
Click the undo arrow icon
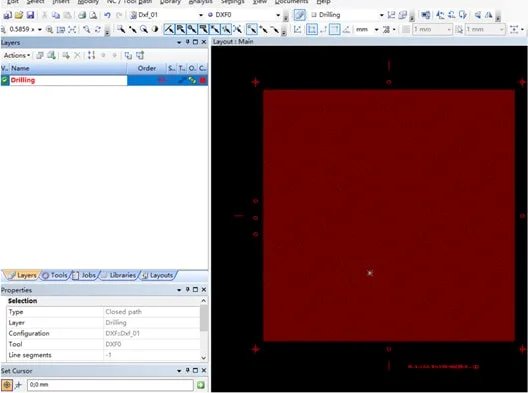point(107,15)
